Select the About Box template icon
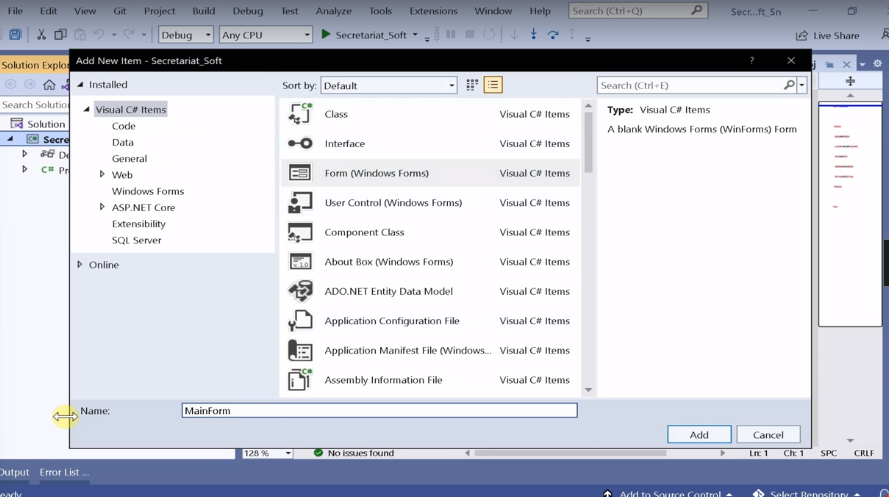The image size is (889, 497). click(299, 262)
